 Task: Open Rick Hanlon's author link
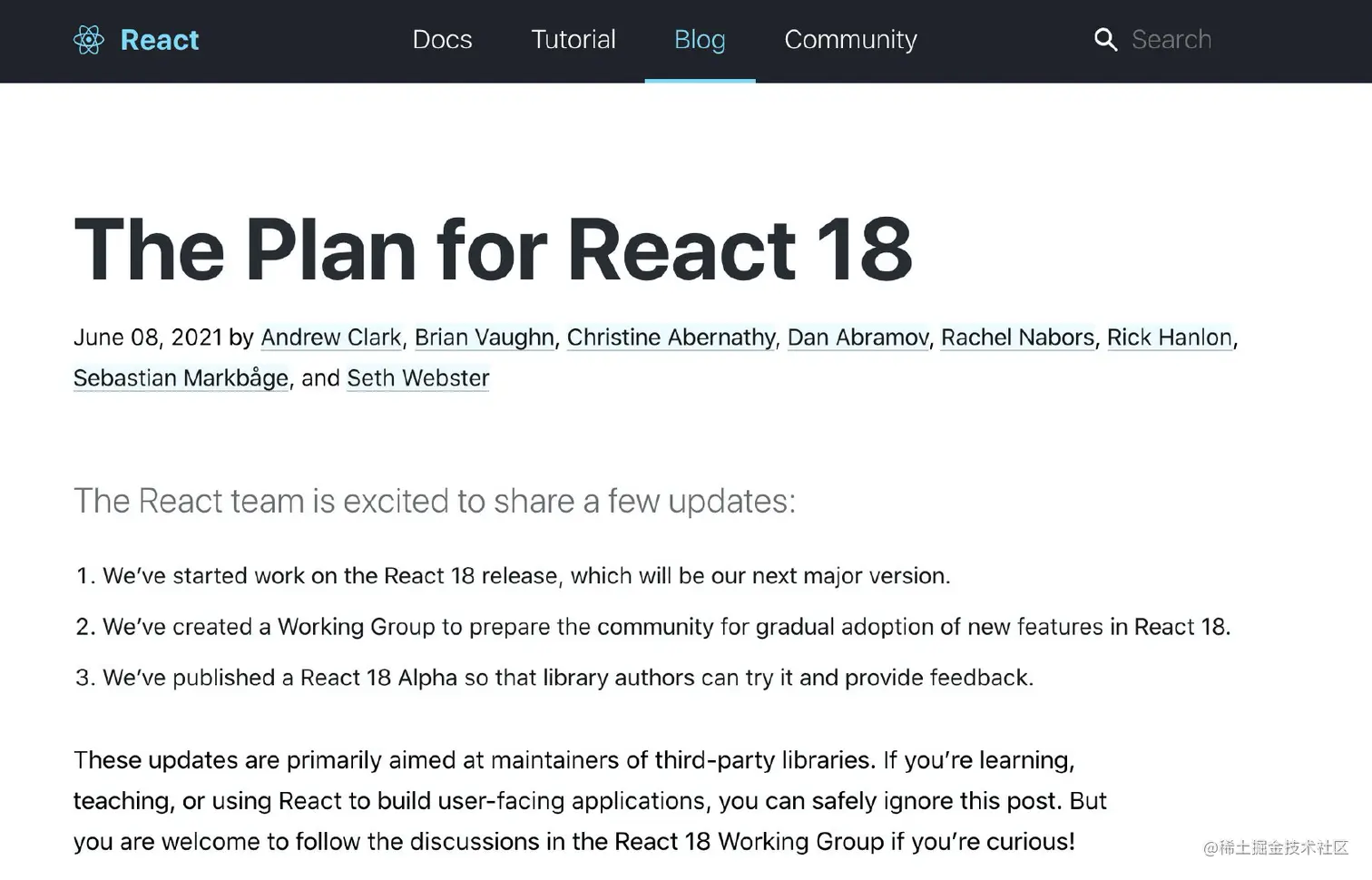pyautogui.click(x=1170, y=337)
